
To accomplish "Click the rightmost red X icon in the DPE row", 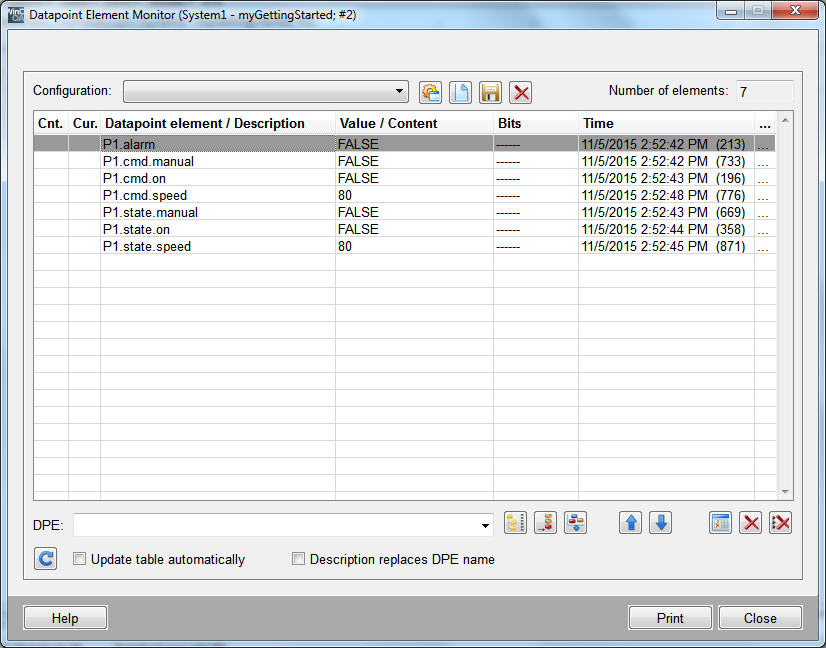I will pyautogui.click(x=780, y=523).
